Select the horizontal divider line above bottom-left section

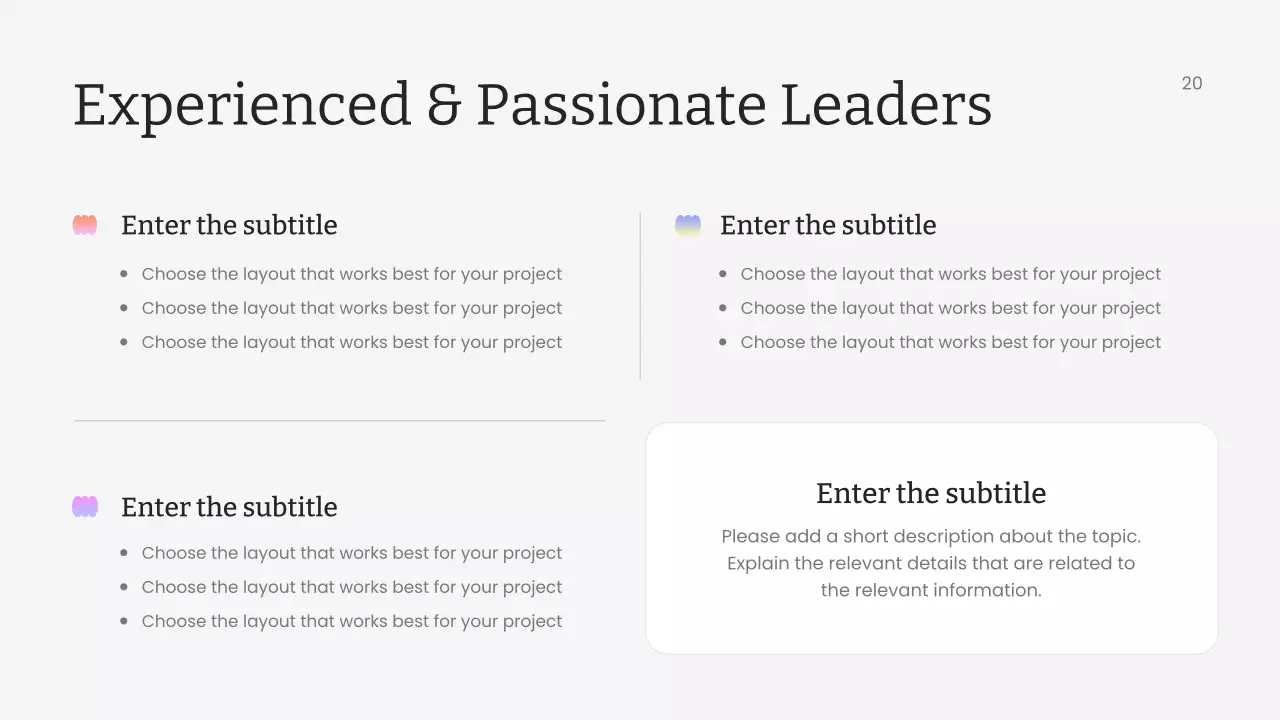339,421
